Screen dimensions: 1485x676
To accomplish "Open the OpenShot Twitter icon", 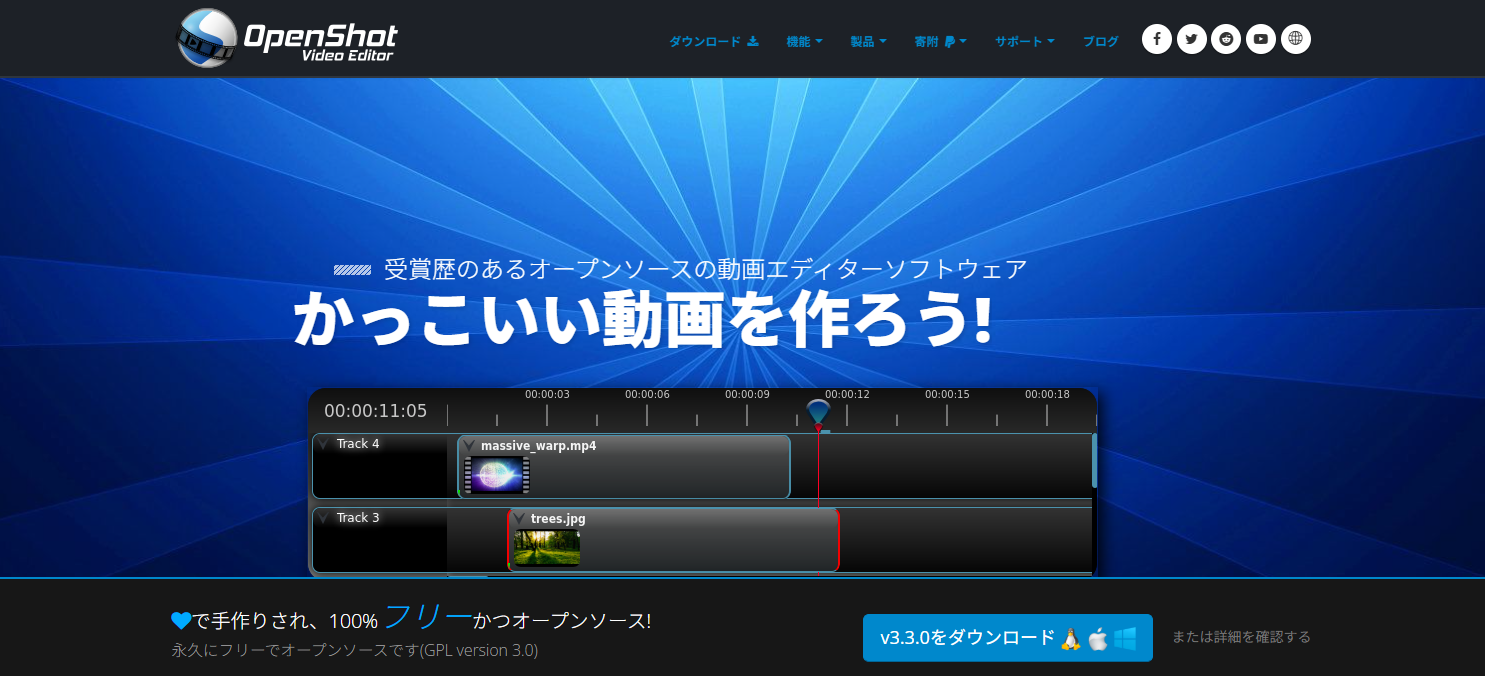I will click(1191, 39).
